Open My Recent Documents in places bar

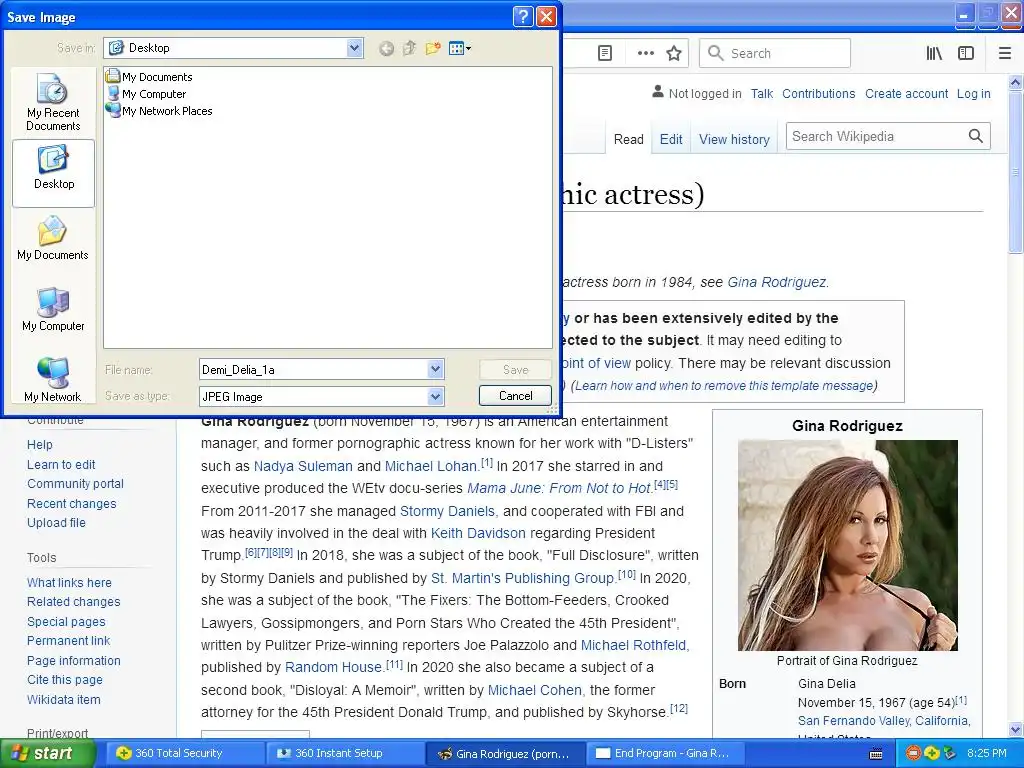click(x=53, y=103)
